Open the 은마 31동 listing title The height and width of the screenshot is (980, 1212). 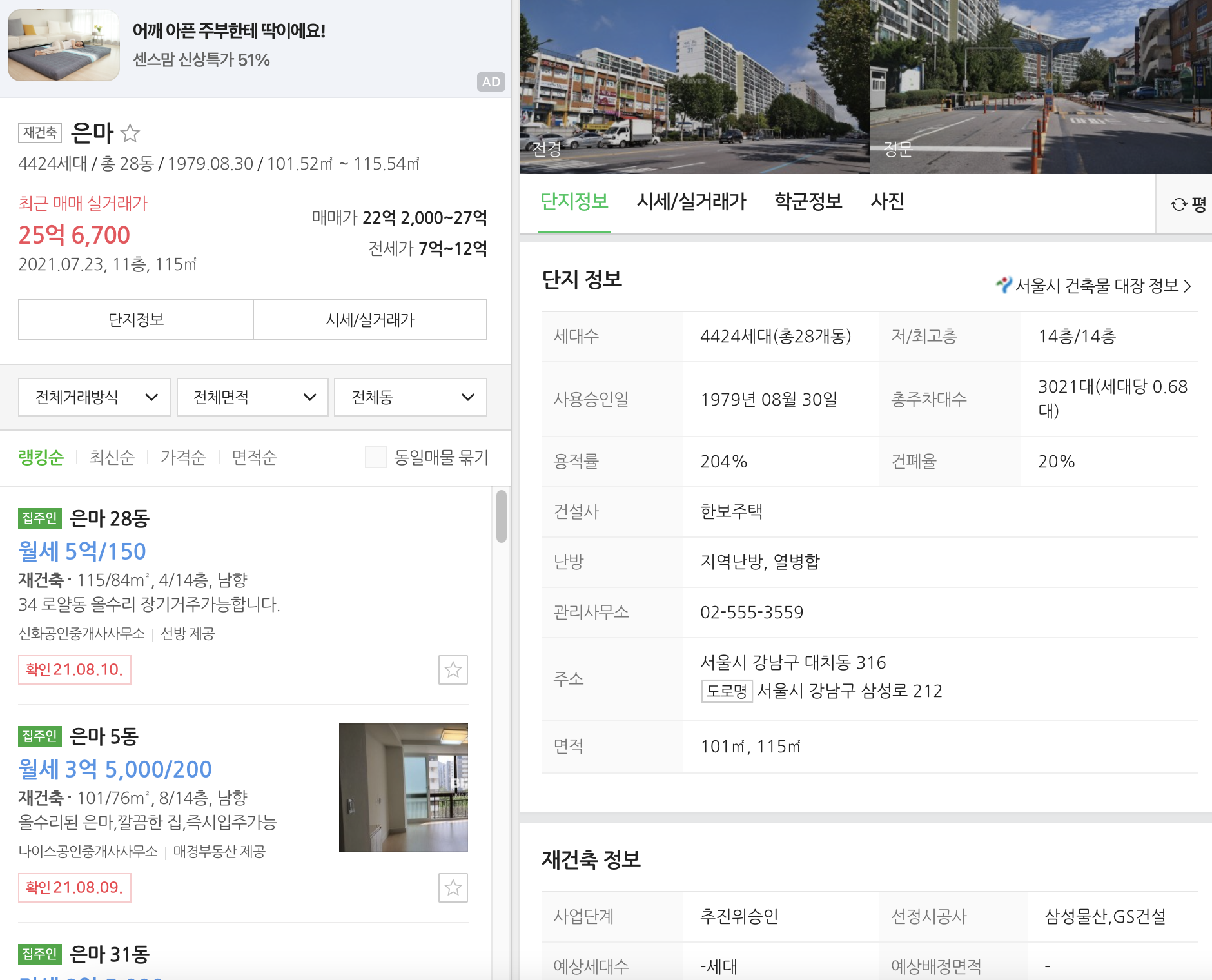(110, 954)
